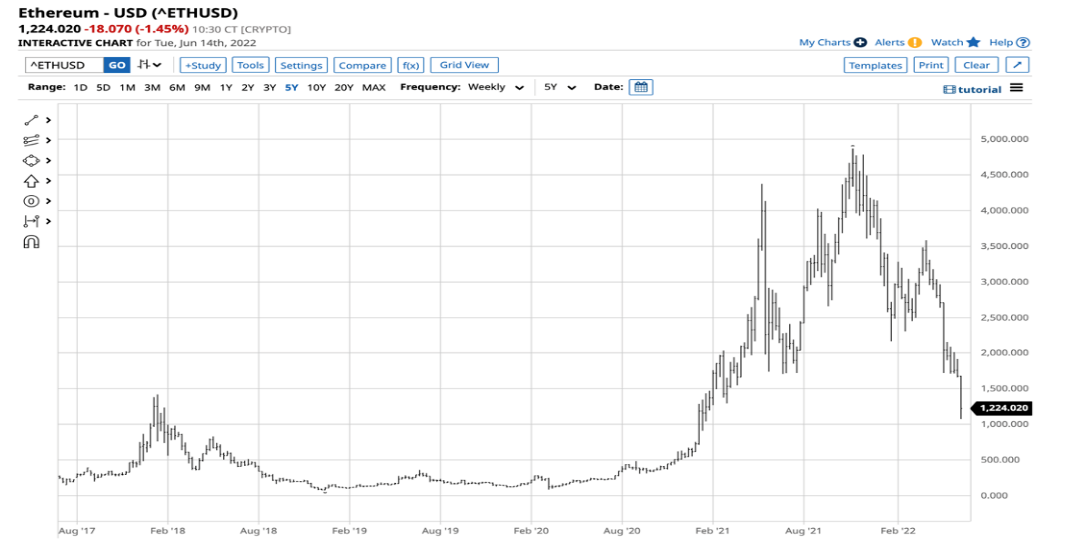Screen dimensions: 1086x554
Task: Open the tutorial link
Action: pyautogui.click(x=973, y=89)
